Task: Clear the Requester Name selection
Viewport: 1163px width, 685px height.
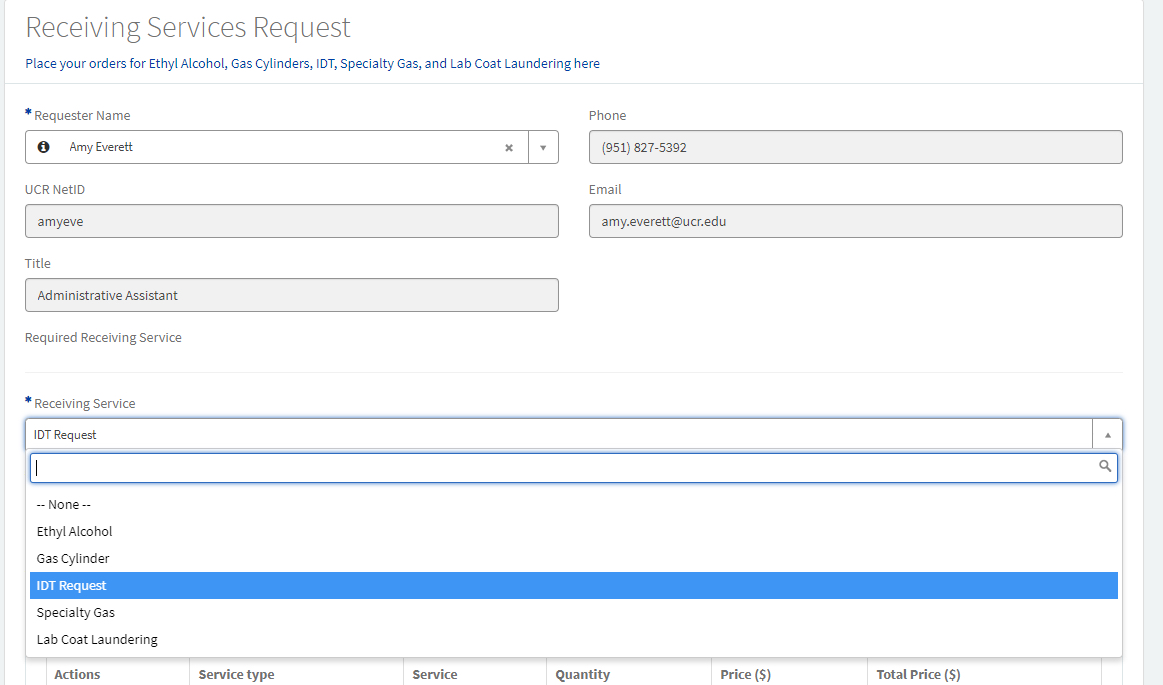Action: click(508, 148)
